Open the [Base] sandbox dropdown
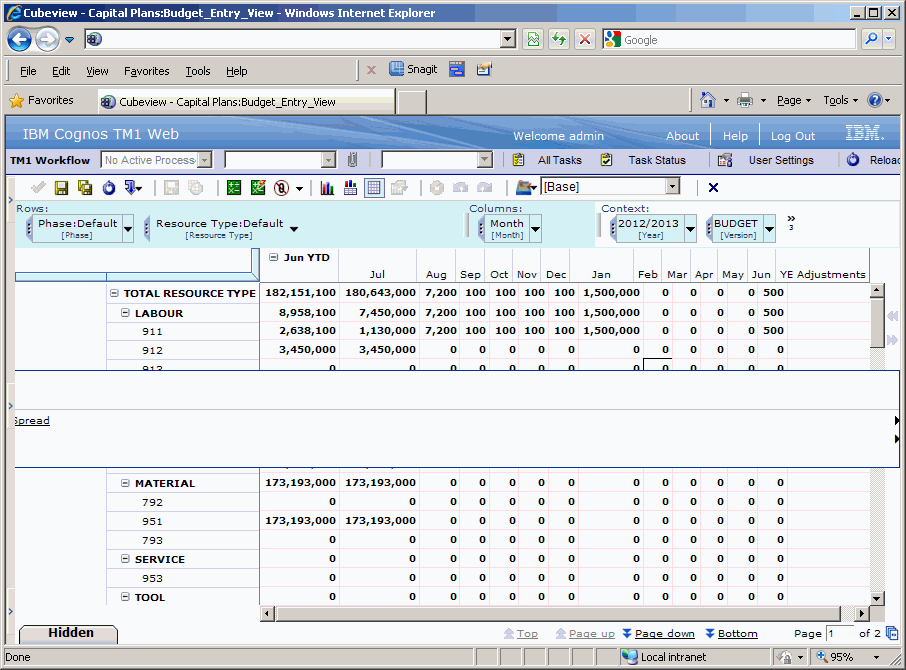Image resolution: width=906 pixels, height=670 pixels. coord(672,187)
